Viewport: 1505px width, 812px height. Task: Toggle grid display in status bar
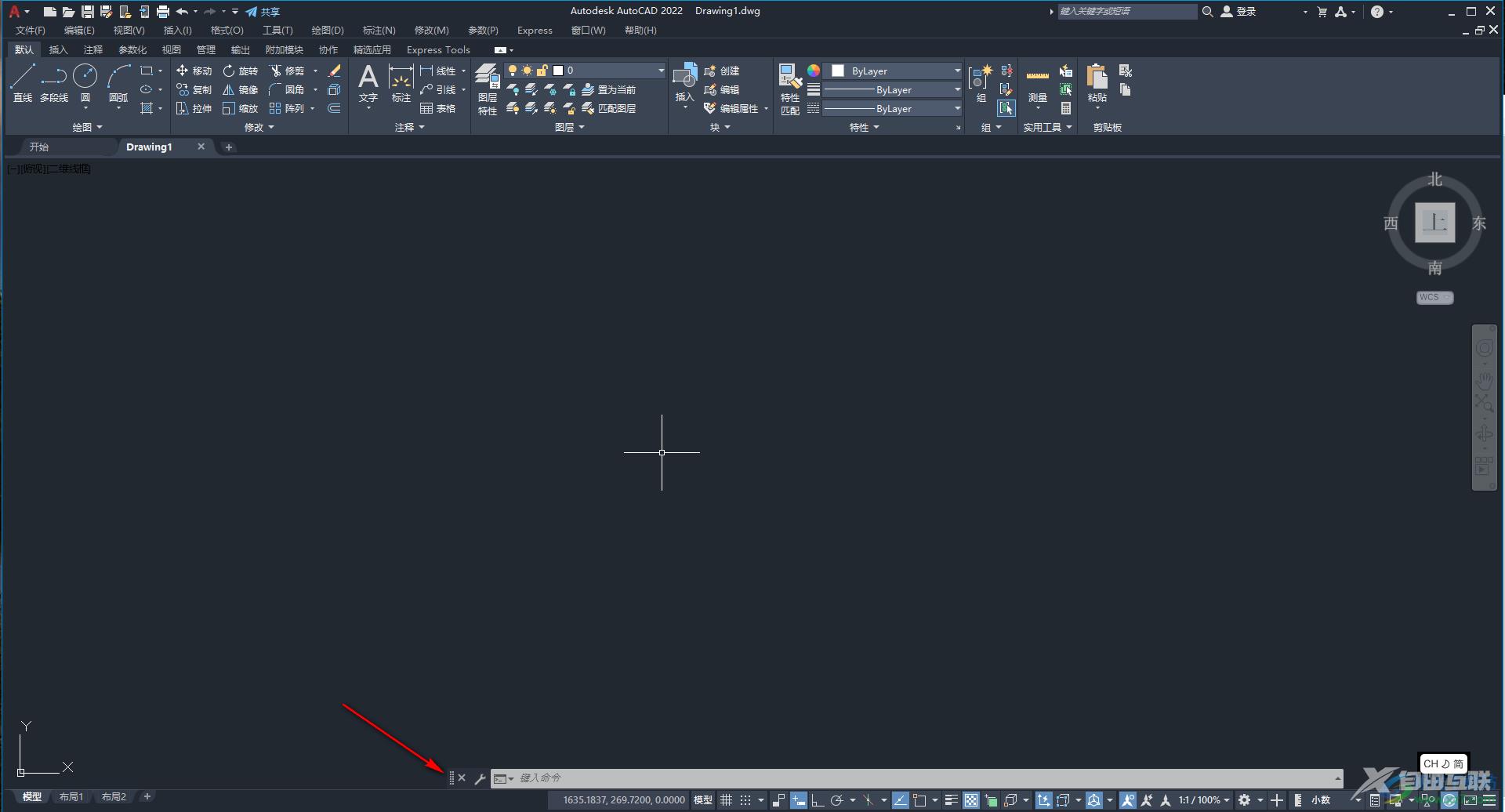[727, 800]
